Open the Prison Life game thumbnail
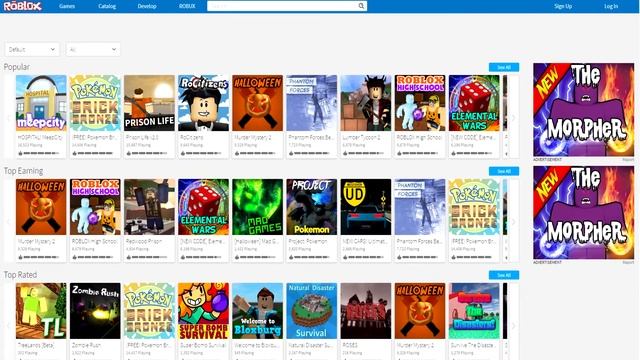640x360 pixels. 149,103
